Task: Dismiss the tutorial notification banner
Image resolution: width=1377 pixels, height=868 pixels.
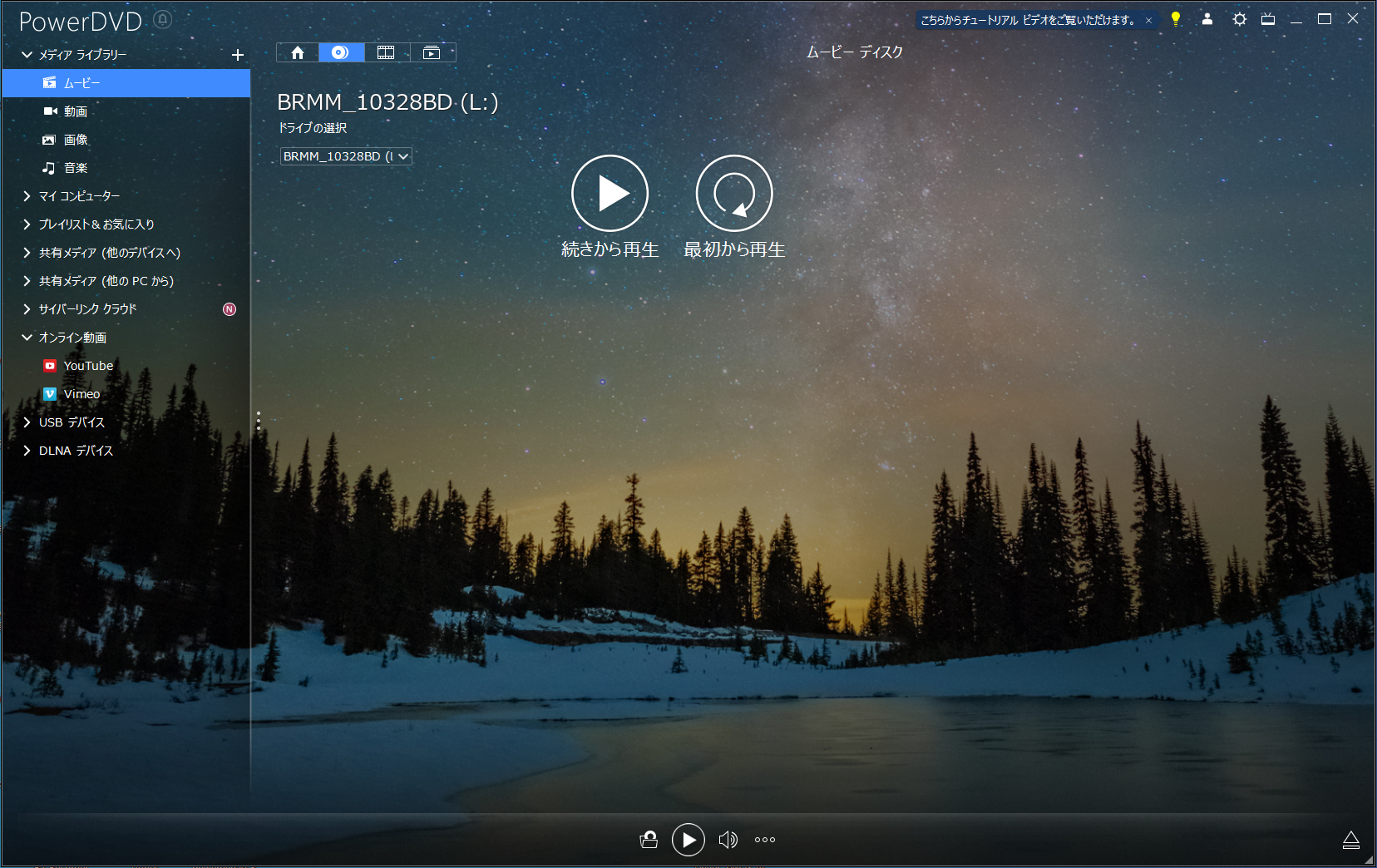Action: point(1148,20)
